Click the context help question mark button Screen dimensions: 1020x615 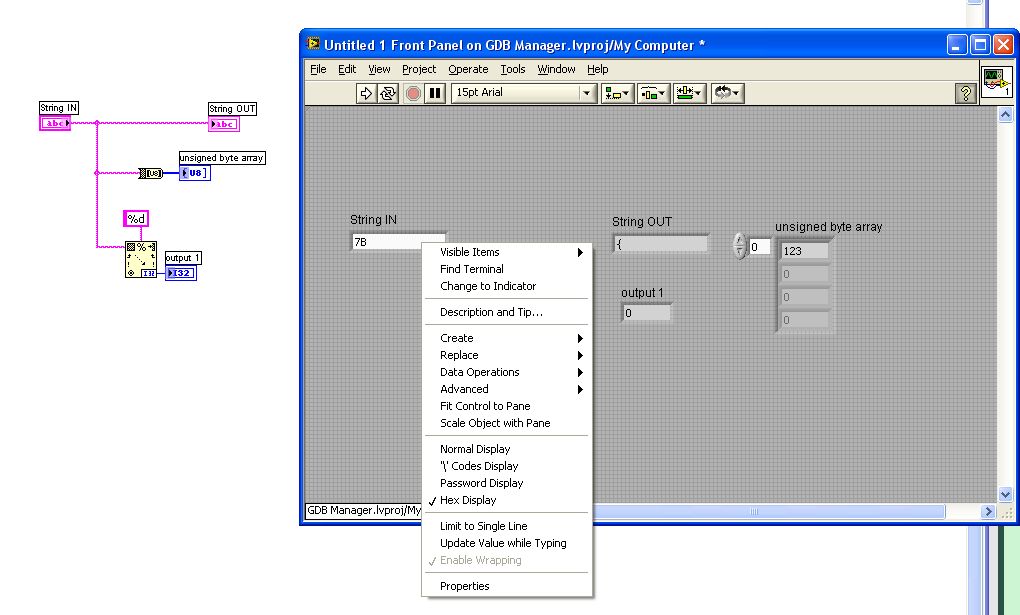pos(965,93)
